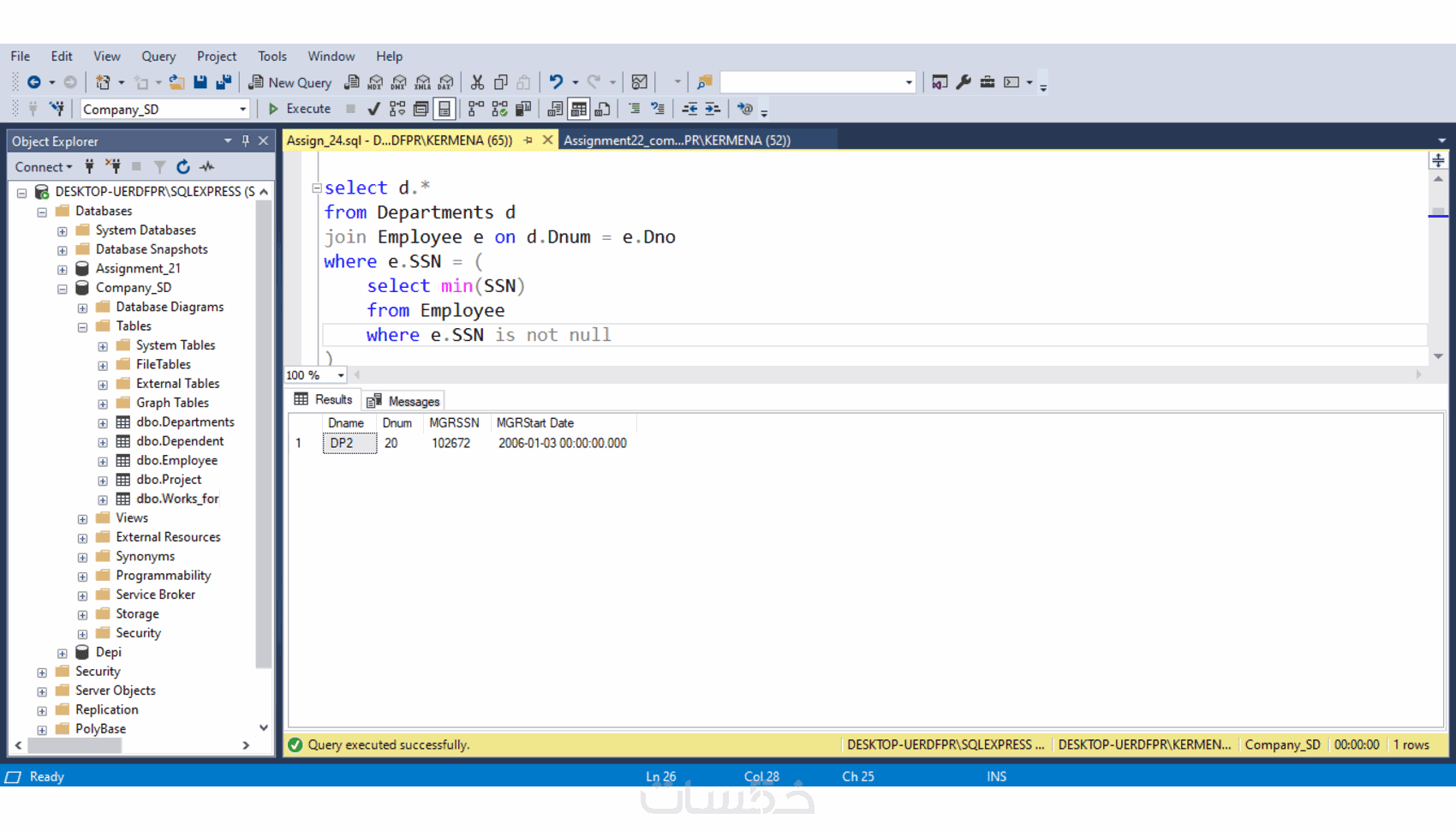Click Results to File icon
Screen dimensions: 1456x831
[x=602, y=109]
